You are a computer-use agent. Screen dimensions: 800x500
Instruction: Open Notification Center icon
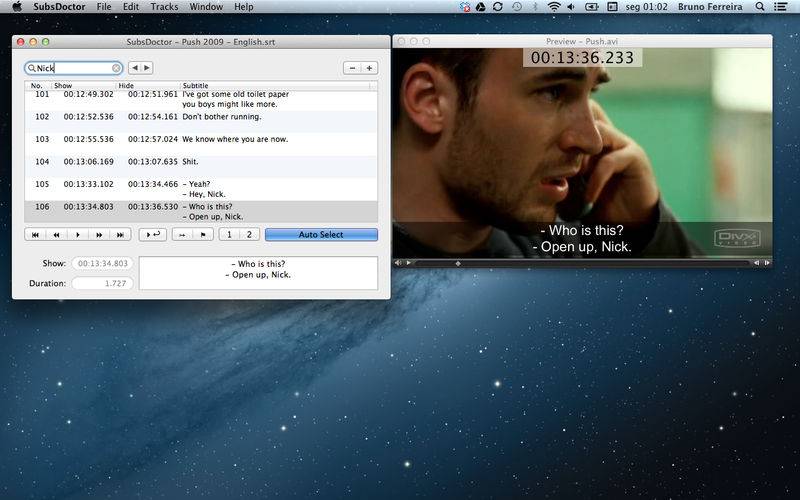coord(780,7)
